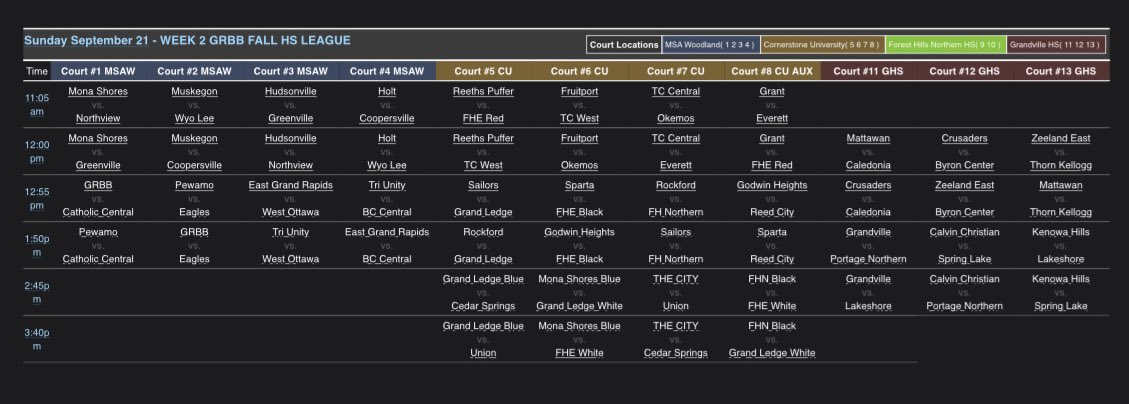Open Catholic Central in the 1:50pm row
The width and height of the screenshot is (1129, 404).
point(98,259)
